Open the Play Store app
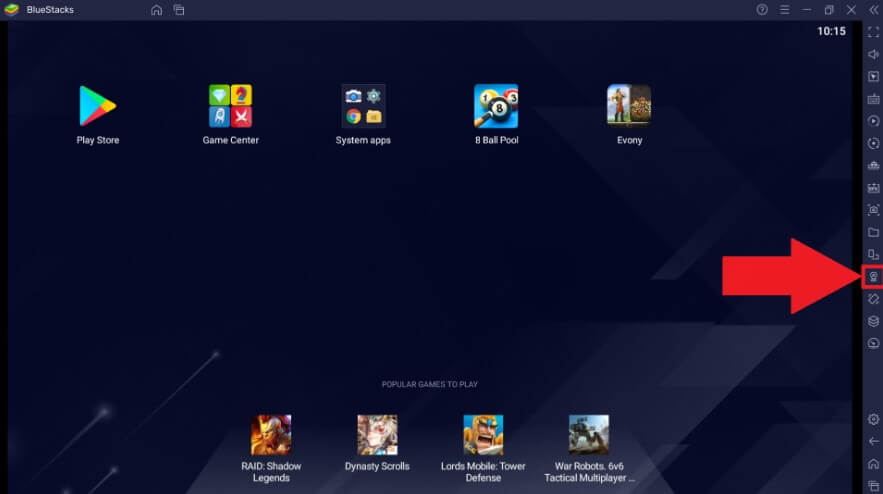 click(97, 106)
